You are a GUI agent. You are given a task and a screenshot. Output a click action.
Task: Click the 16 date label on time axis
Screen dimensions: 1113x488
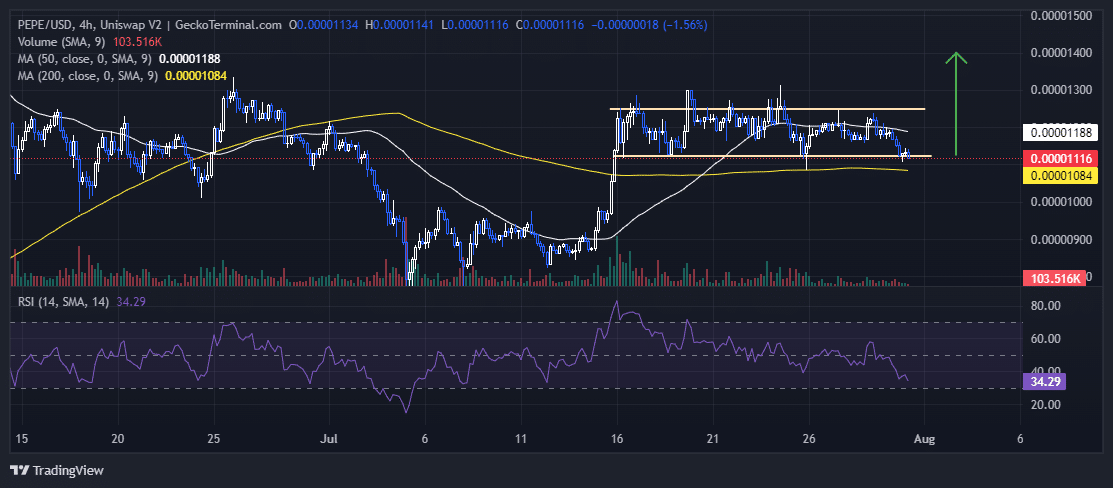click(x=617, y=439)
